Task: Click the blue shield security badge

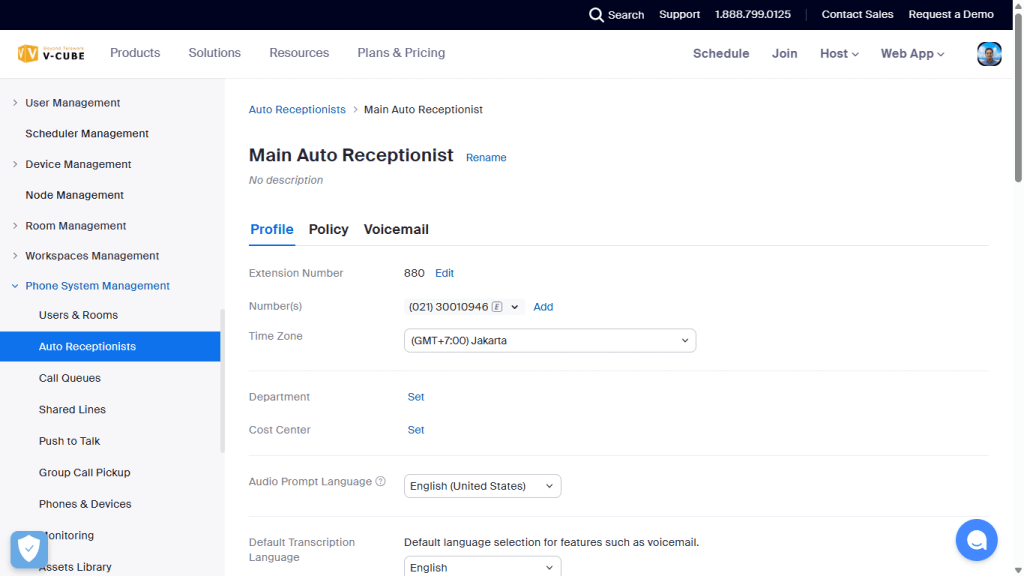Action: (x=29, y=549)
